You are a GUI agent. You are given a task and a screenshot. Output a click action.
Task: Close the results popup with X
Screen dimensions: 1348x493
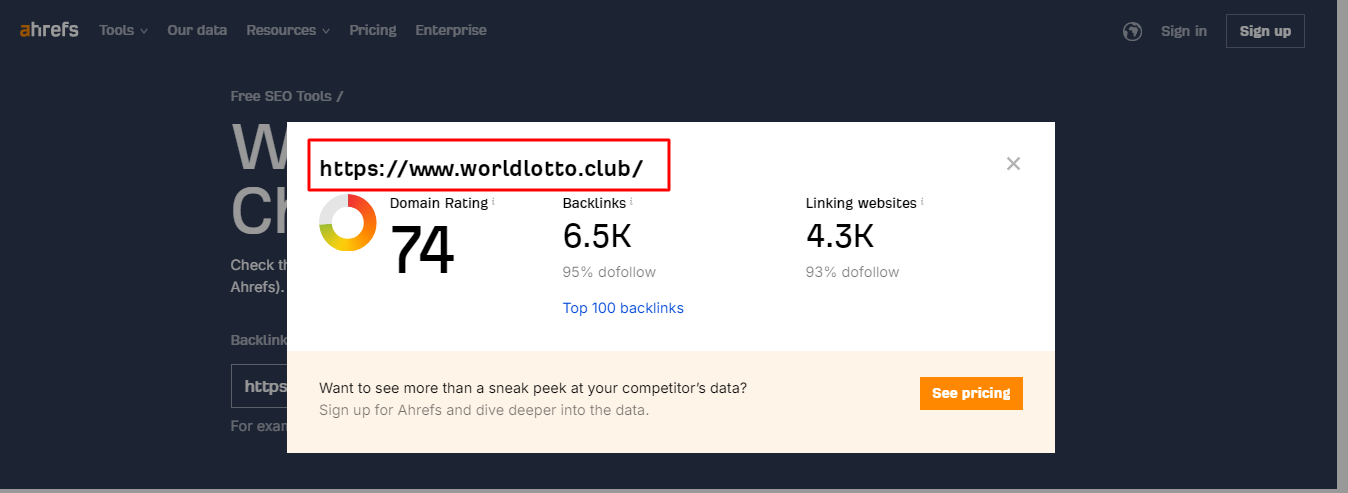[1013, 164]
